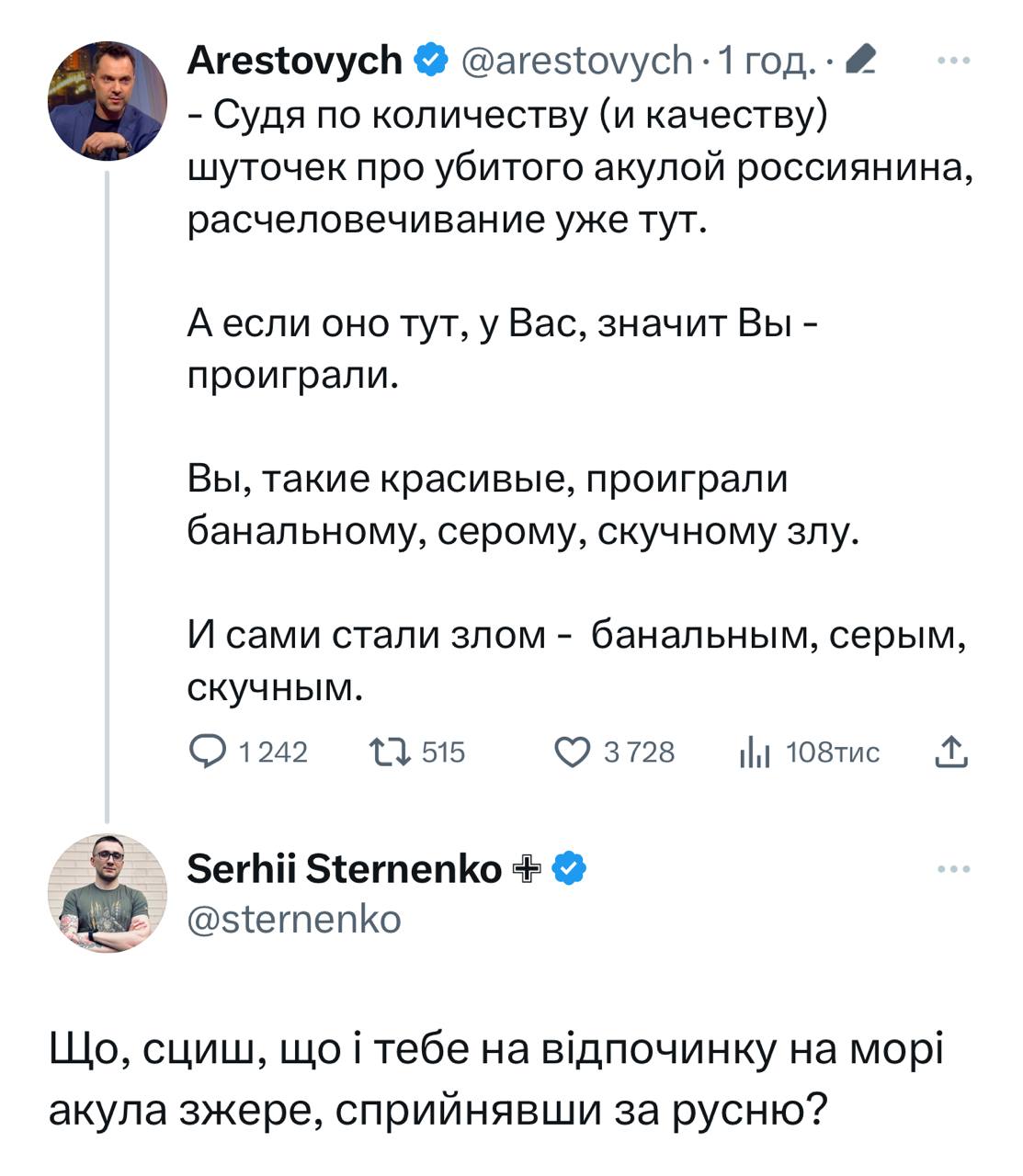1023x1176 pixels.
Task: Open more options on the Arestovych tweet
Action: (x=953, y=61)
